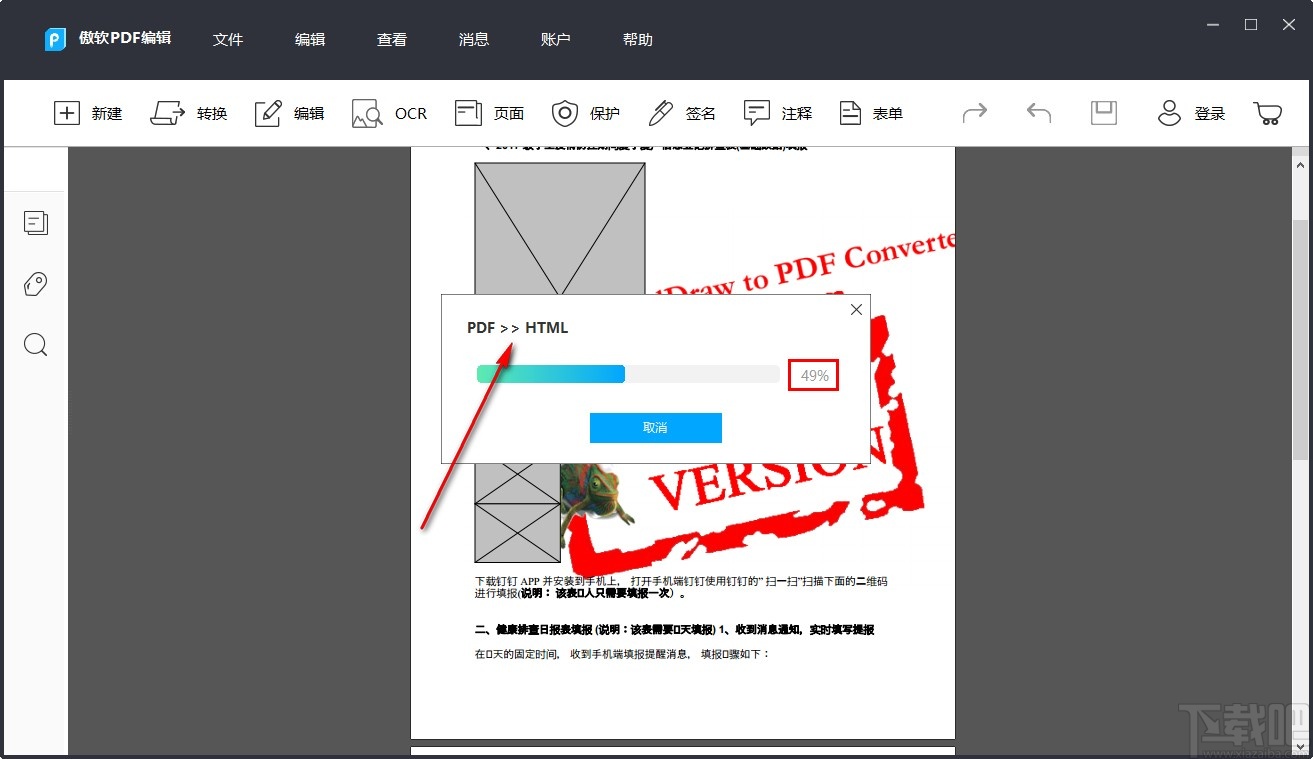Select the 新建 (New) tool

[88, 113]
